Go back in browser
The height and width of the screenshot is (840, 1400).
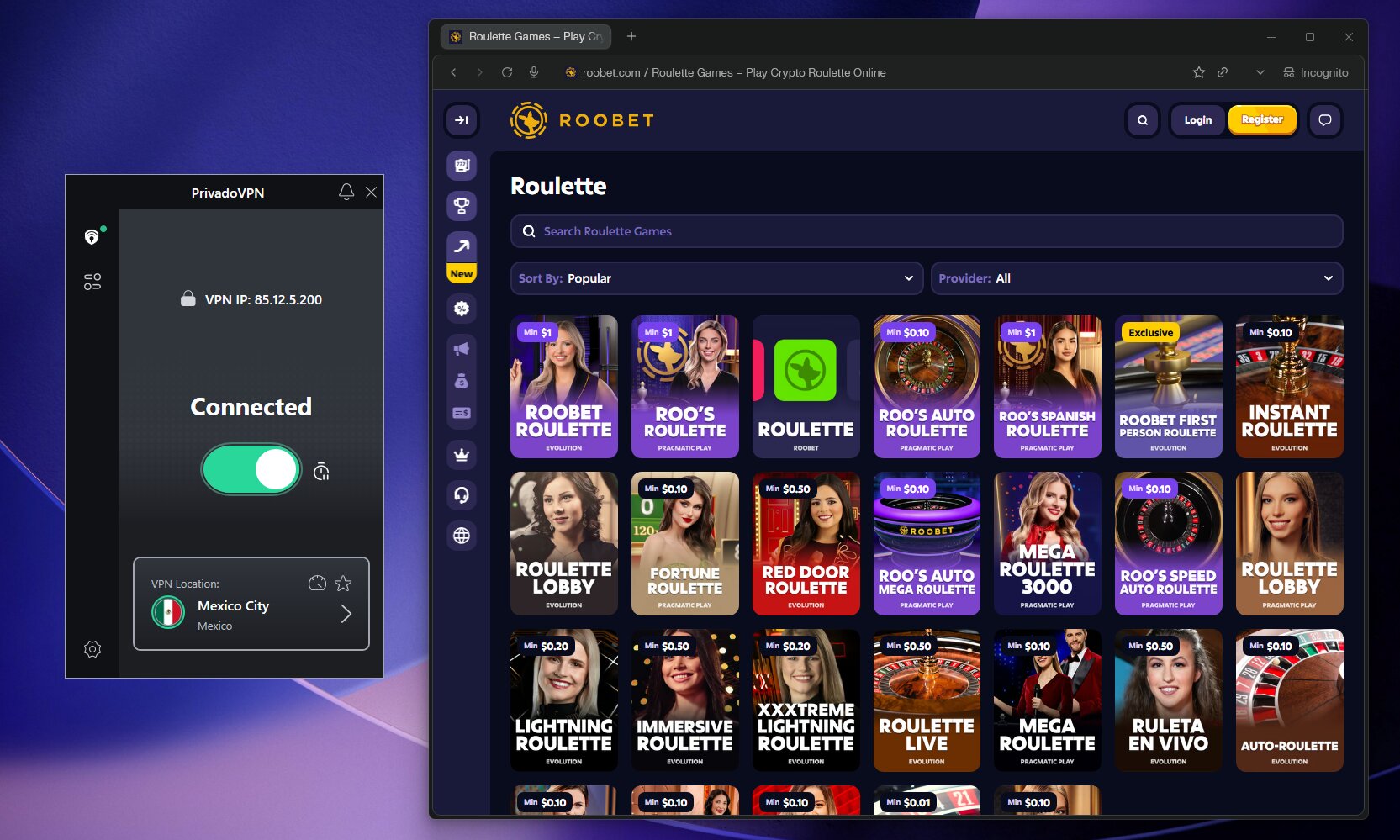pyautogui.click(x=453, y=72)
